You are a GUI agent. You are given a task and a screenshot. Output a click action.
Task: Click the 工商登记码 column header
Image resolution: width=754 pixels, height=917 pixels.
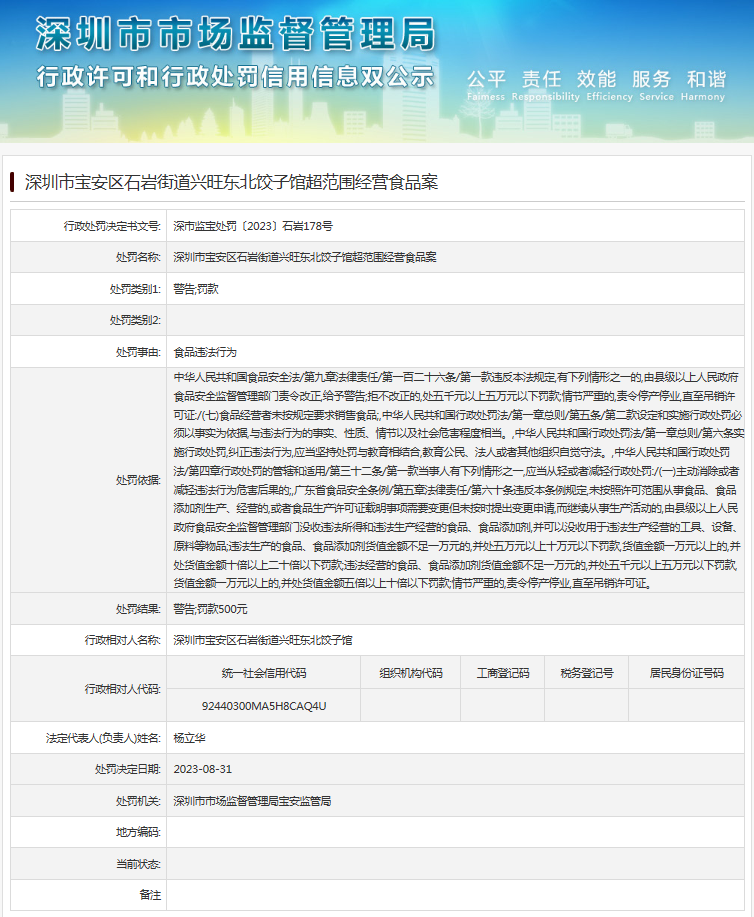pos(502,673)
